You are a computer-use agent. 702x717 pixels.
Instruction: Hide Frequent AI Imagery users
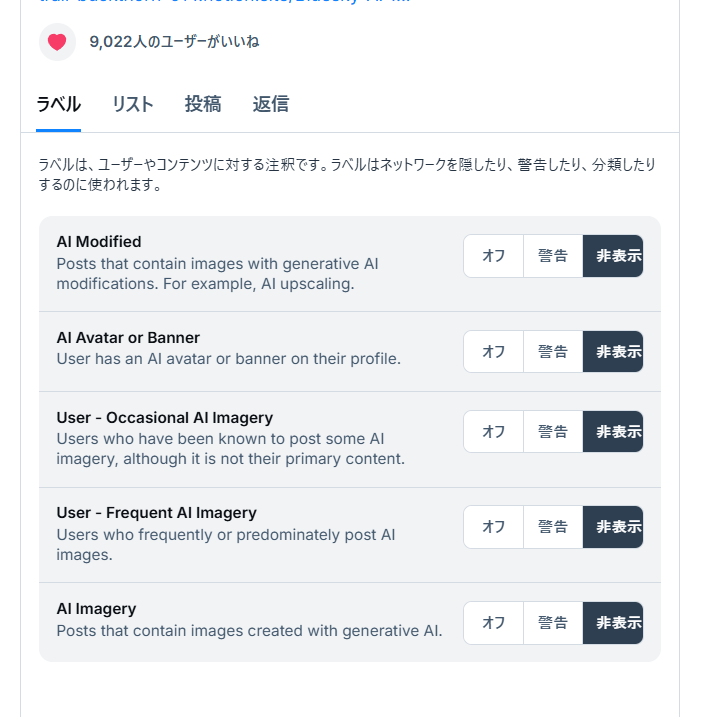click(613, 527)
